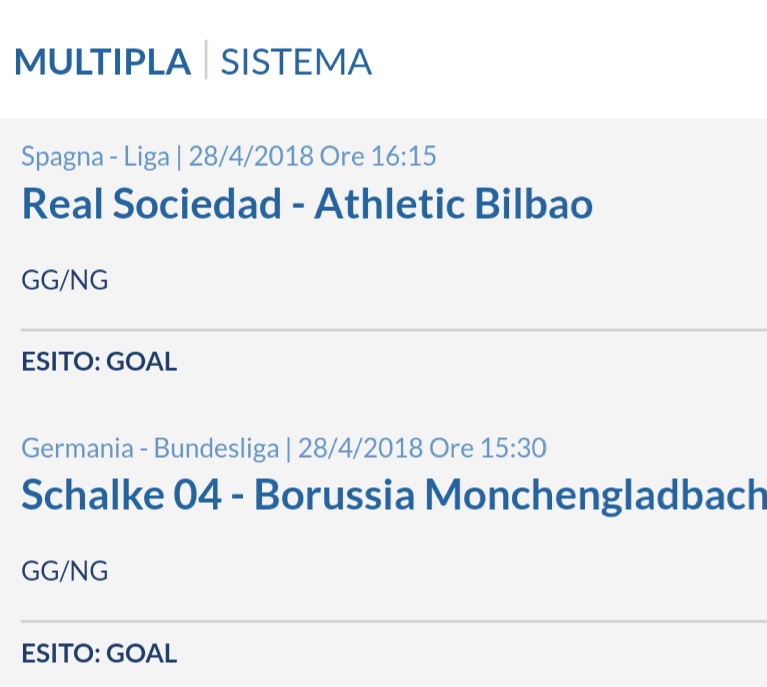The width and height of the screenshot is (767, 687).
Task: Open the Real Sociedad team name
Action: 152,204
